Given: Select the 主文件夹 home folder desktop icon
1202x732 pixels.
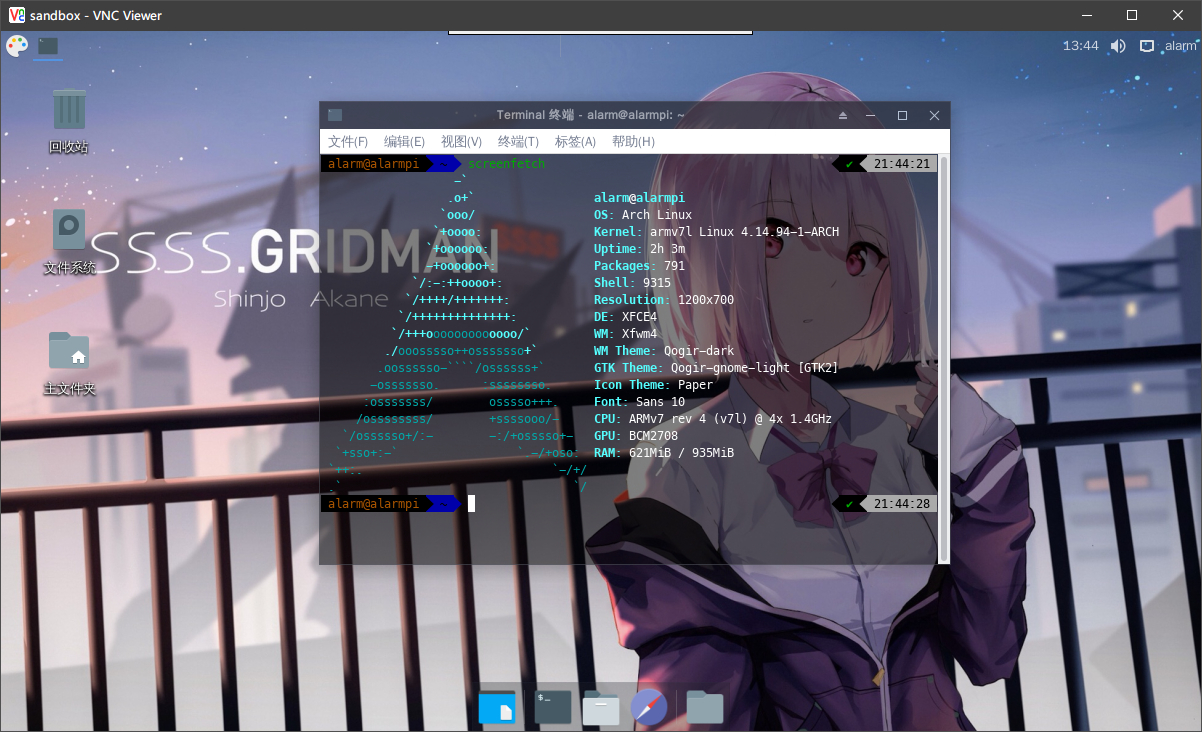Looking at the screenshot, I should point(69,363).
